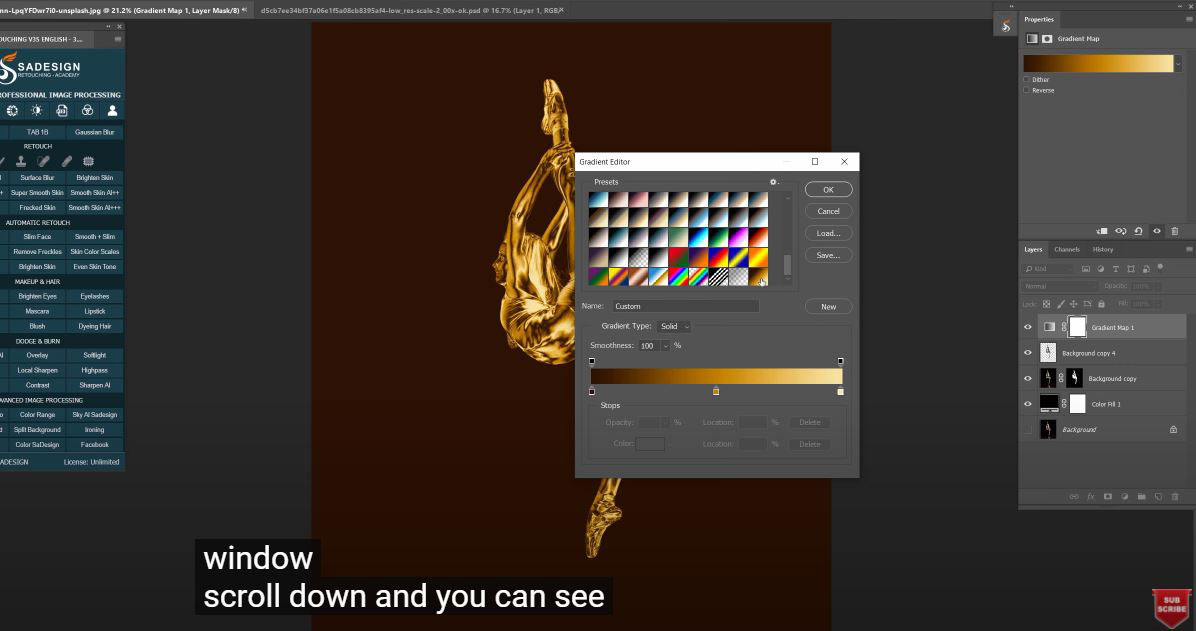1196x631 pixels.
Task: Filter layers by type layer icon
Action: [x=1115, y=269]
